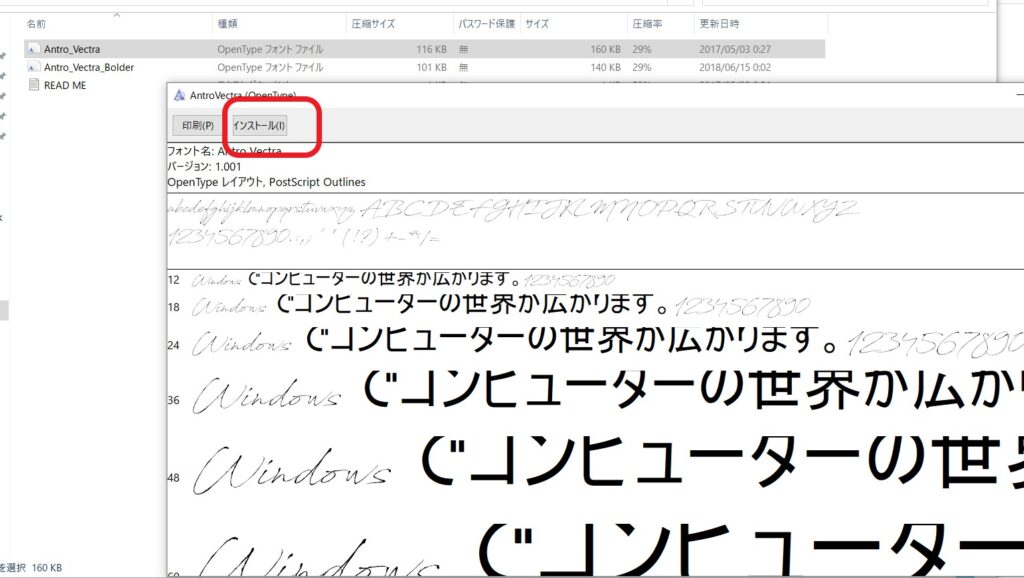
Task: Click the パスワード保護 column header
Action: coord(486,23)
